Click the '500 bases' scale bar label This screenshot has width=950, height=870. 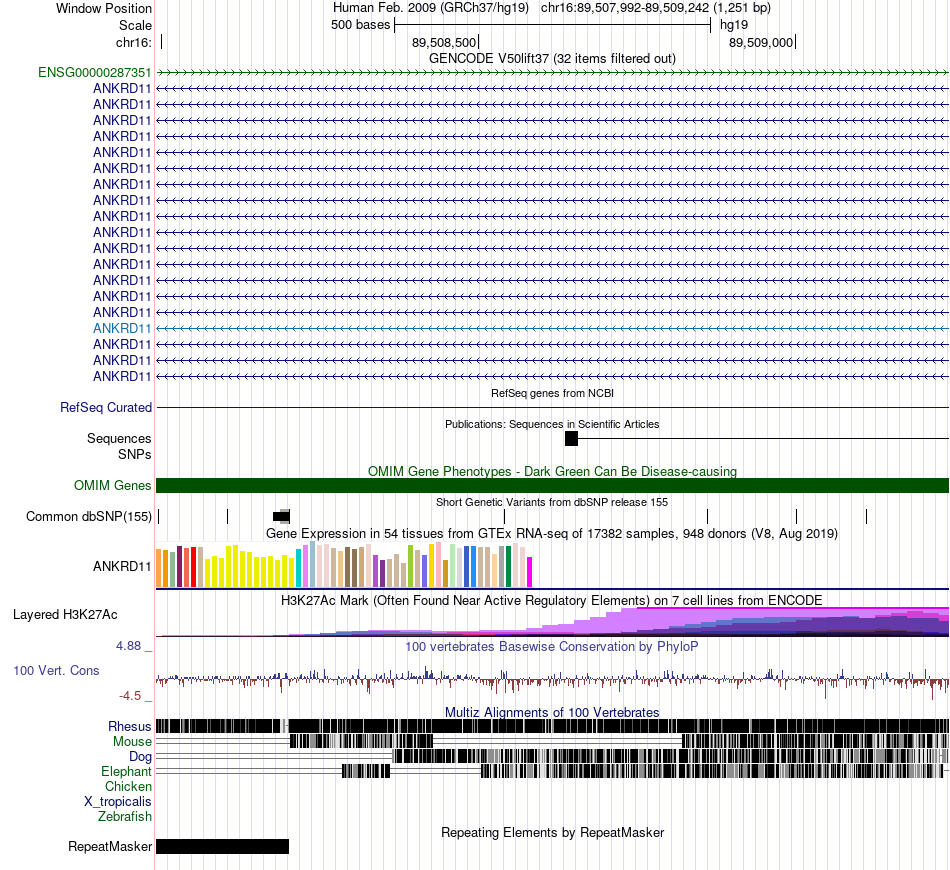point(360,25)
